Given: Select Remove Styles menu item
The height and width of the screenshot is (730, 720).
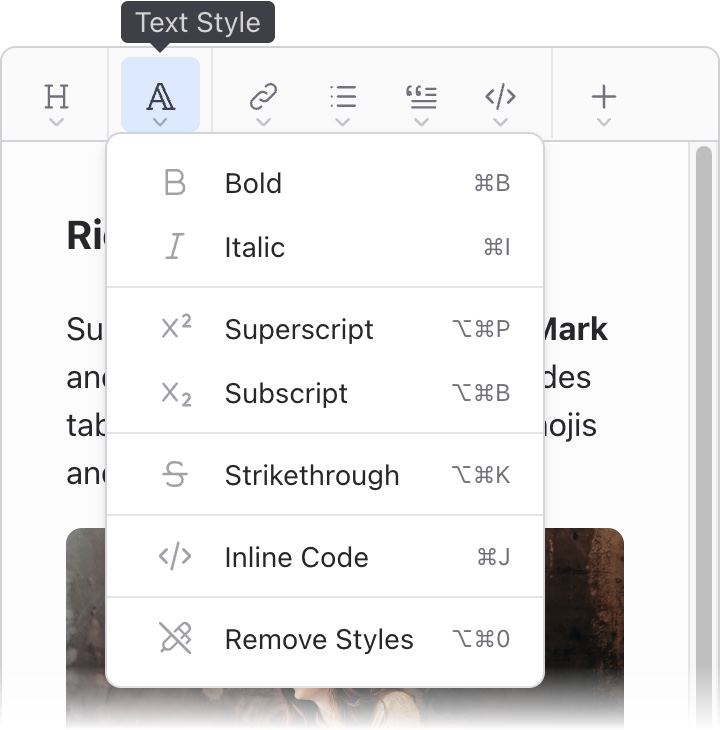Looking at the screenshot, I should coord(325,639).
